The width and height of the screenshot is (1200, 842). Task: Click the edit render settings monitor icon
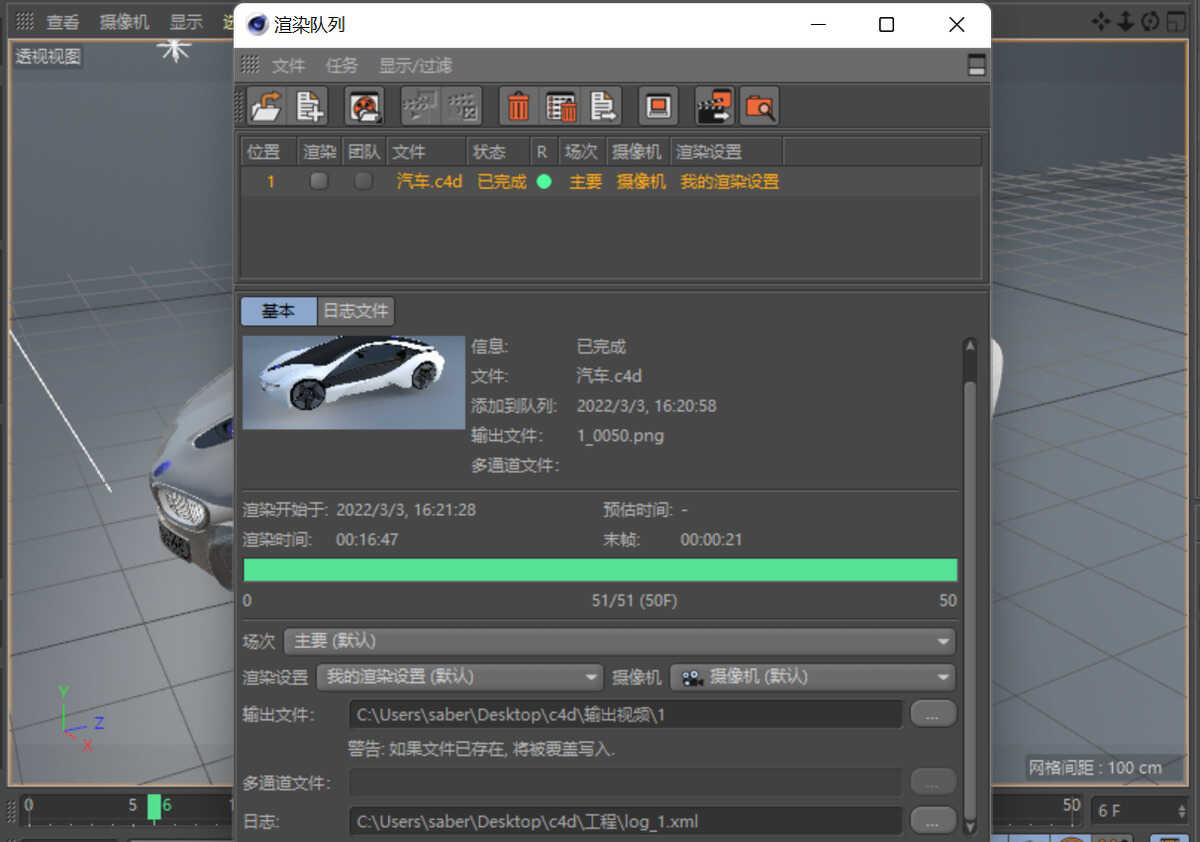(657, 106)
